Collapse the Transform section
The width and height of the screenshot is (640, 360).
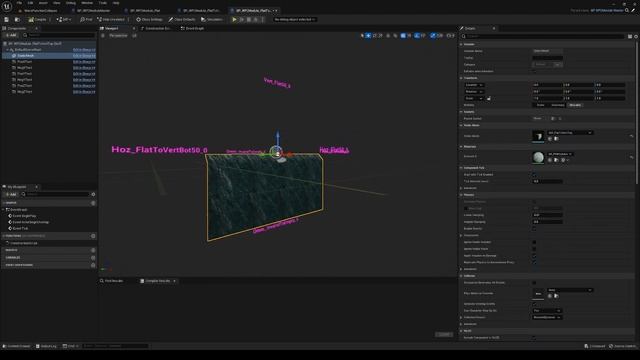pos(461,78)
